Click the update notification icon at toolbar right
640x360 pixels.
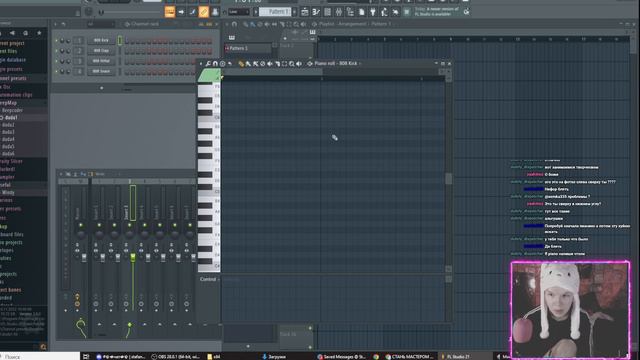[x=466, y=12]
